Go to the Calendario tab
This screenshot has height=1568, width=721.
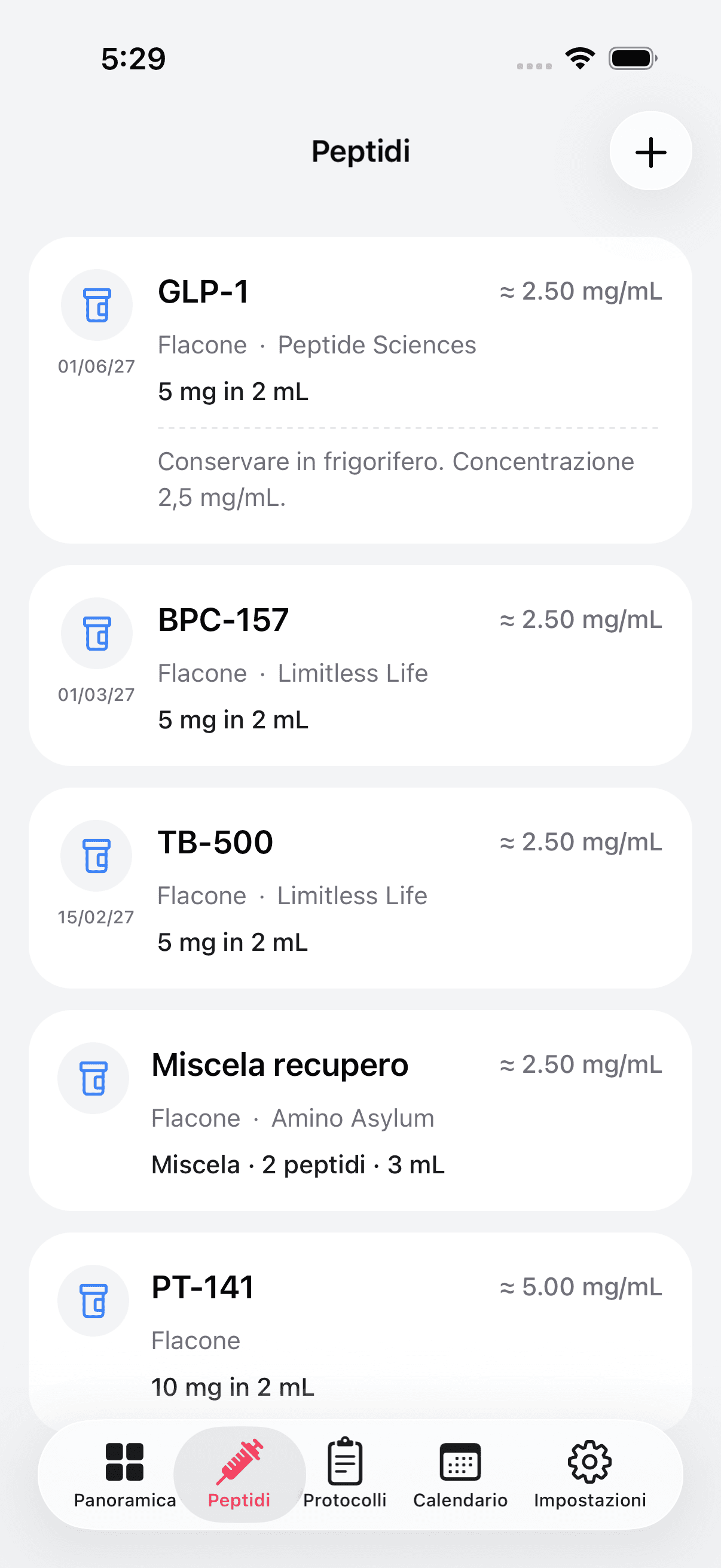tap(460, 1474)
